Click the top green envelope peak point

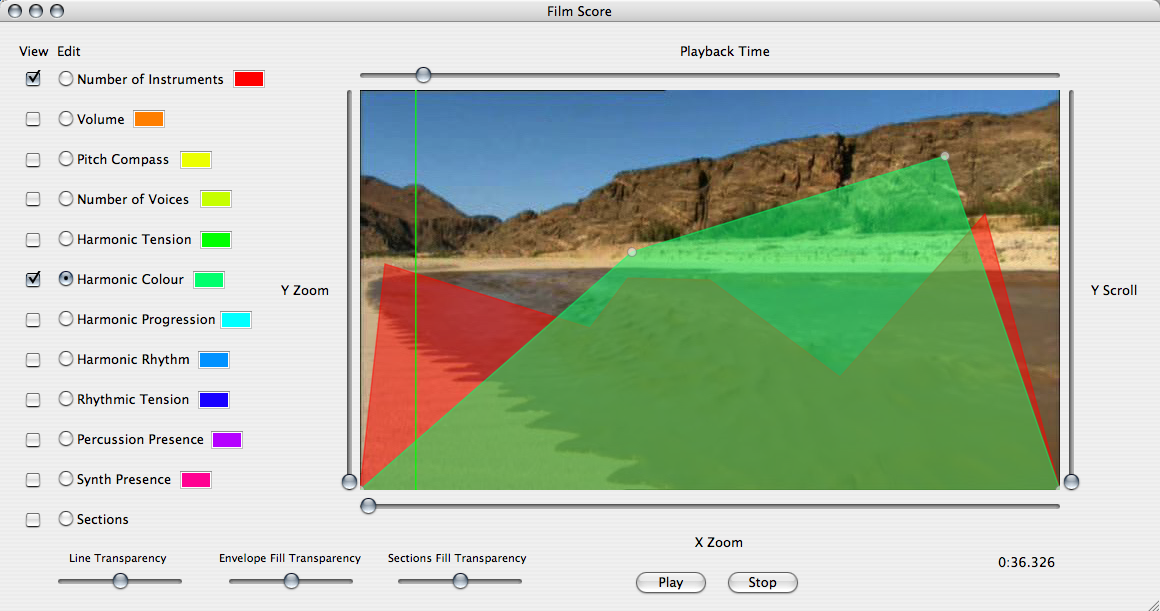(944, 156)
